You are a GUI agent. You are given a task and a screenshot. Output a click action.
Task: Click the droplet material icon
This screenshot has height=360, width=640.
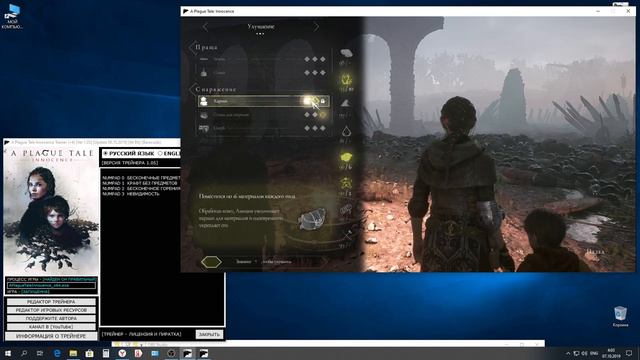(346, 131)
